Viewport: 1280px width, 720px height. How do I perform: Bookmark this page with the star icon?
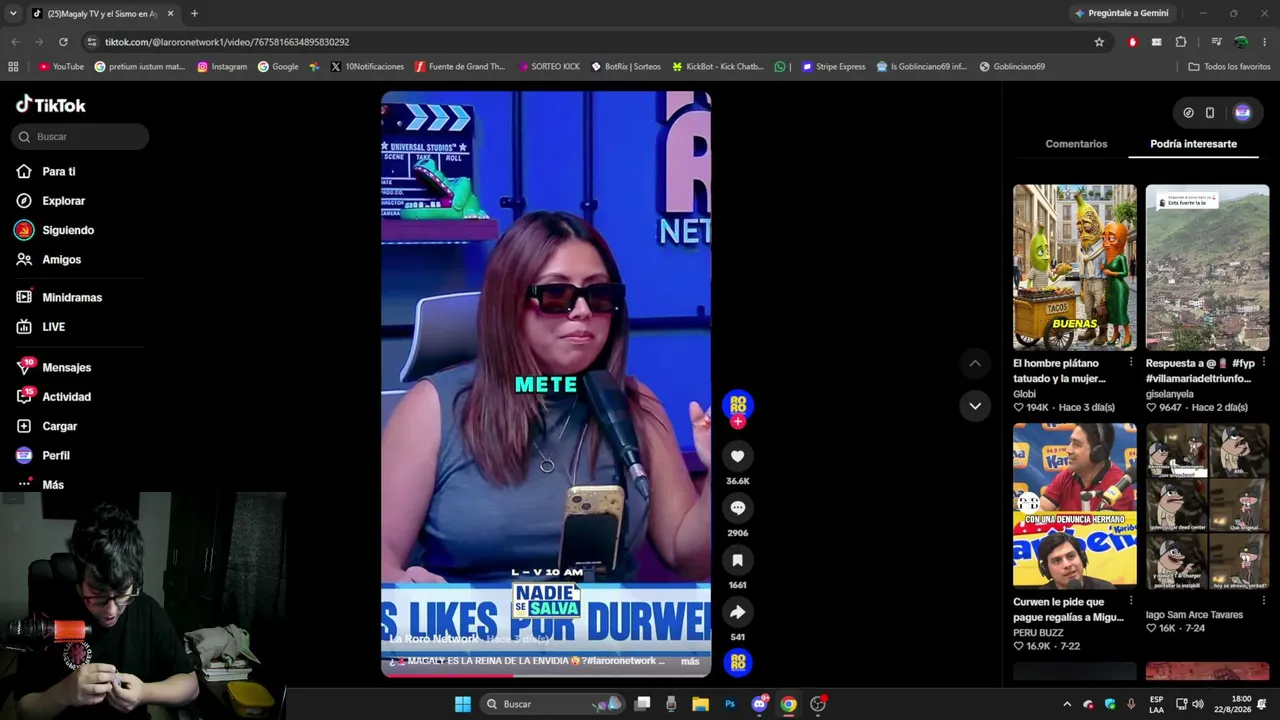pyautogui.click(x=1099, y=42)
